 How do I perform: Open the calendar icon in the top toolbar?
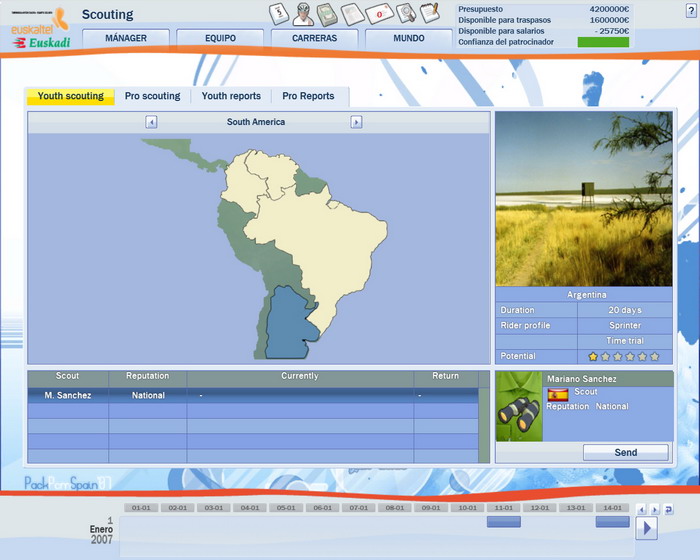[281, 13]
